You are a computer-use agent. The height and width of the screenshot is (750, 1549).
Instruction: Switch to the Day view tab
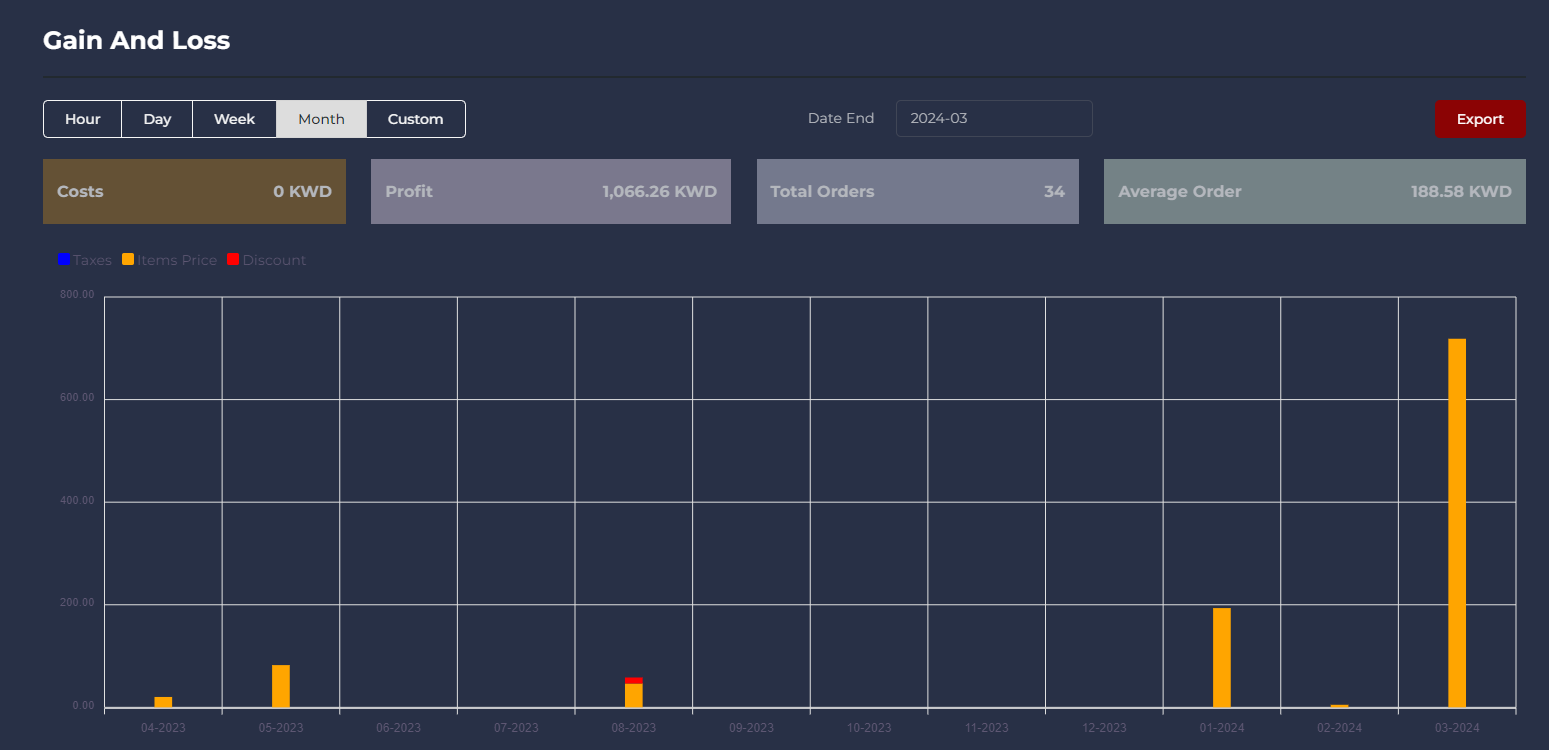157,119
